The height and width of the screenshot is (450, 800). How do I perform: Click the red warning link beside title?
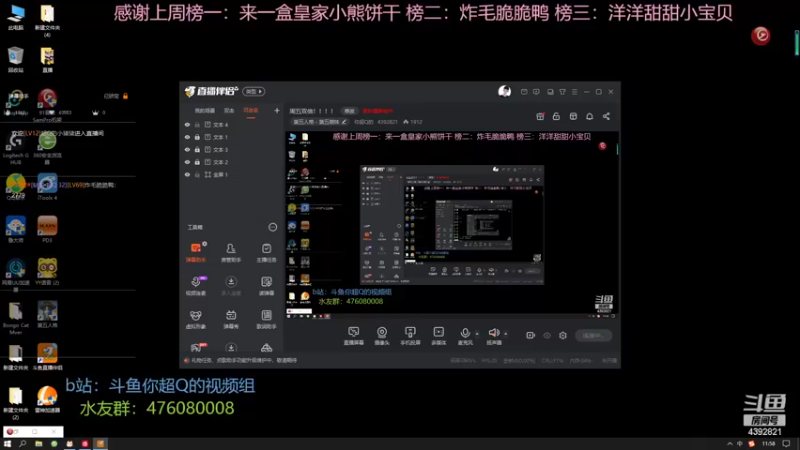coord(378,111)
